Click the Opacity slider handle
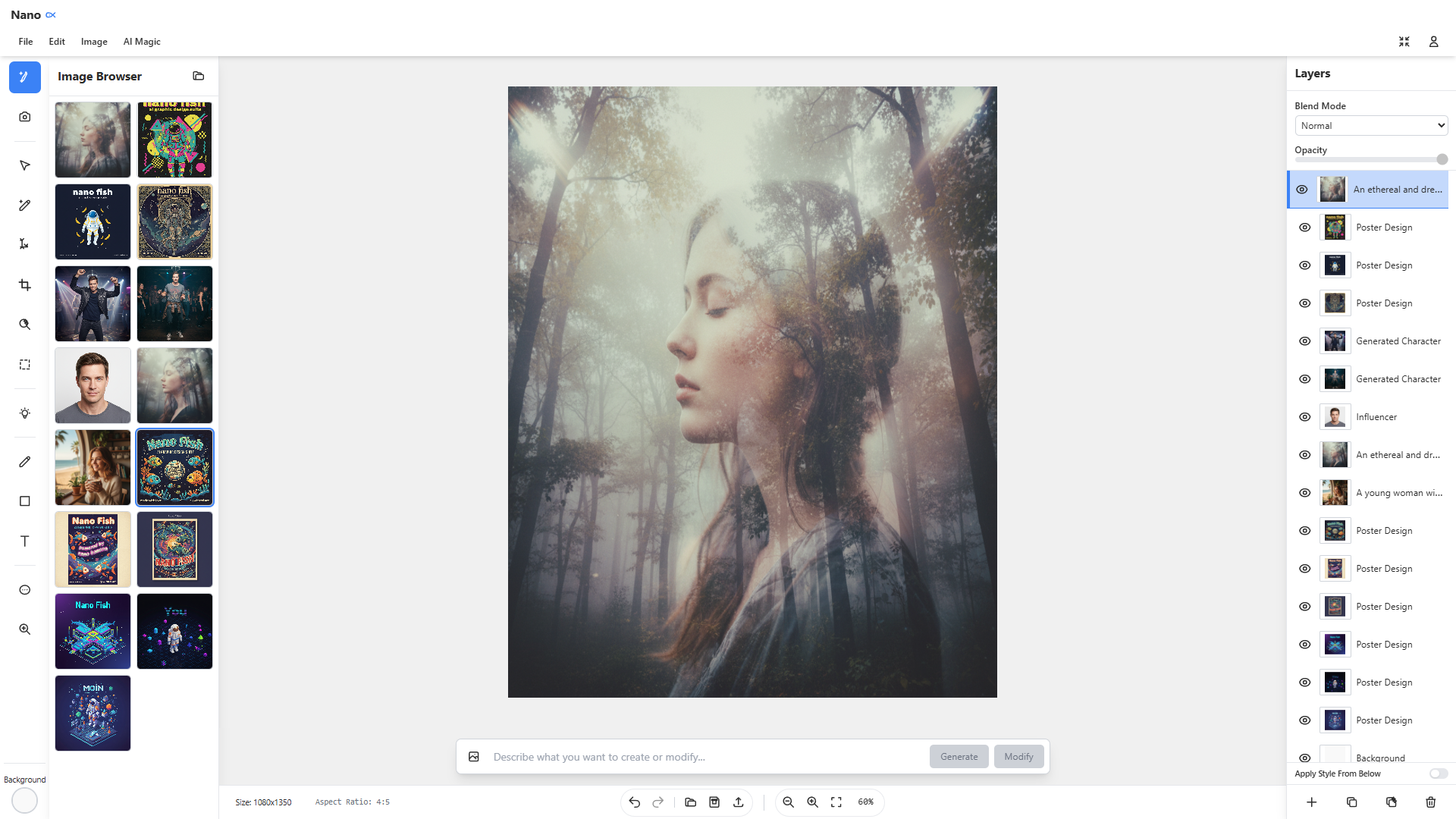Viewport: 1456px width, 819px height. [1442, 159]
